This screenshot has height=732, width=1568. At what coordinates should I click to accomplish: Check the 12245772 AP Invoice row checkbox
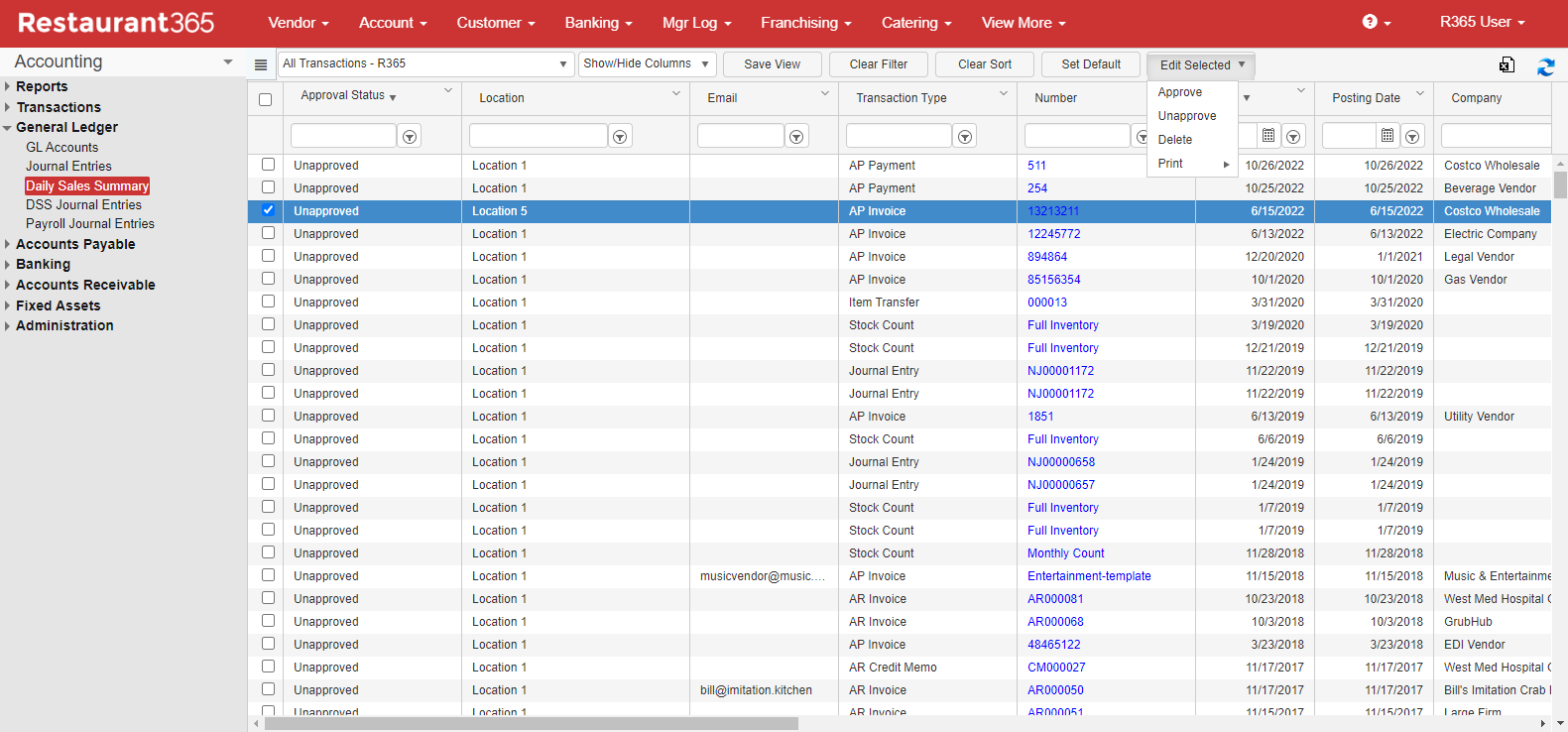pos(268,233)
